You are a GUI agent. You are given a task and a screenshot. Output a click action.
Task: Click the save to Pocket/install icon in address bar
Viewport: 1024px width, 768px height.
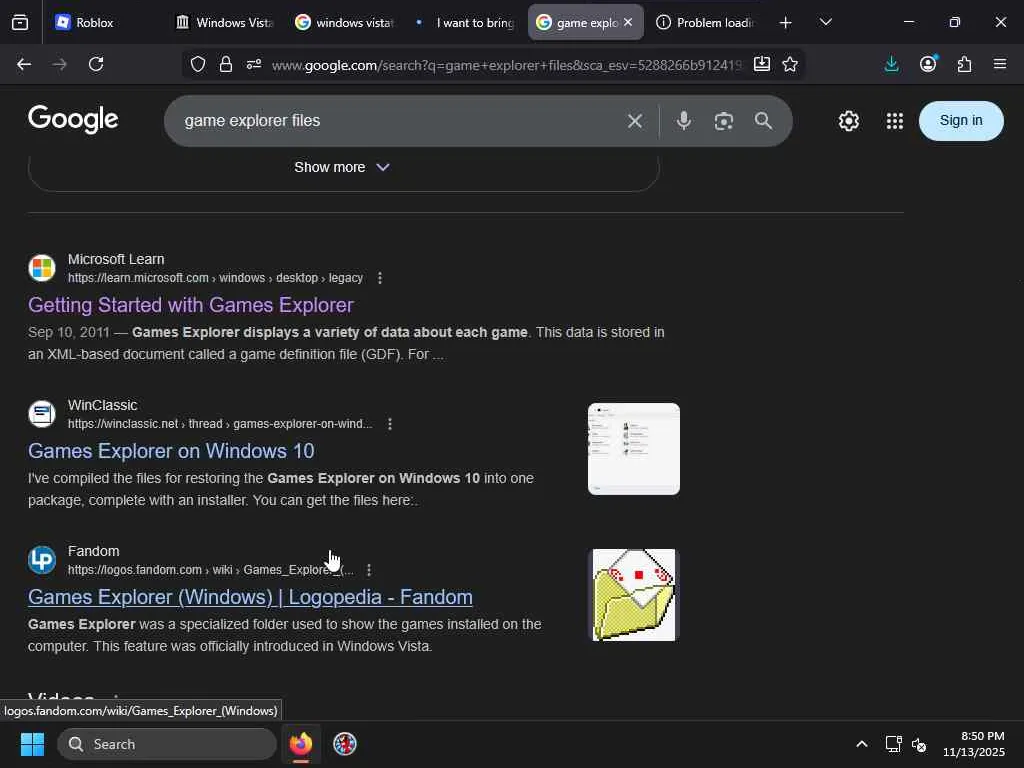(x=761, y=64)
